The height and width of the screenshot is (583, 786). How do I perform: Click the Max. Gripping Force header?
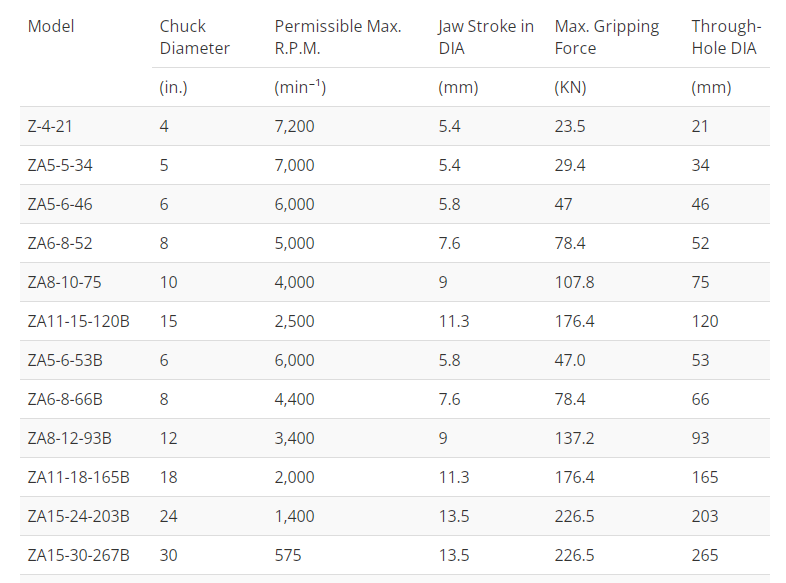tap(607, 37)
